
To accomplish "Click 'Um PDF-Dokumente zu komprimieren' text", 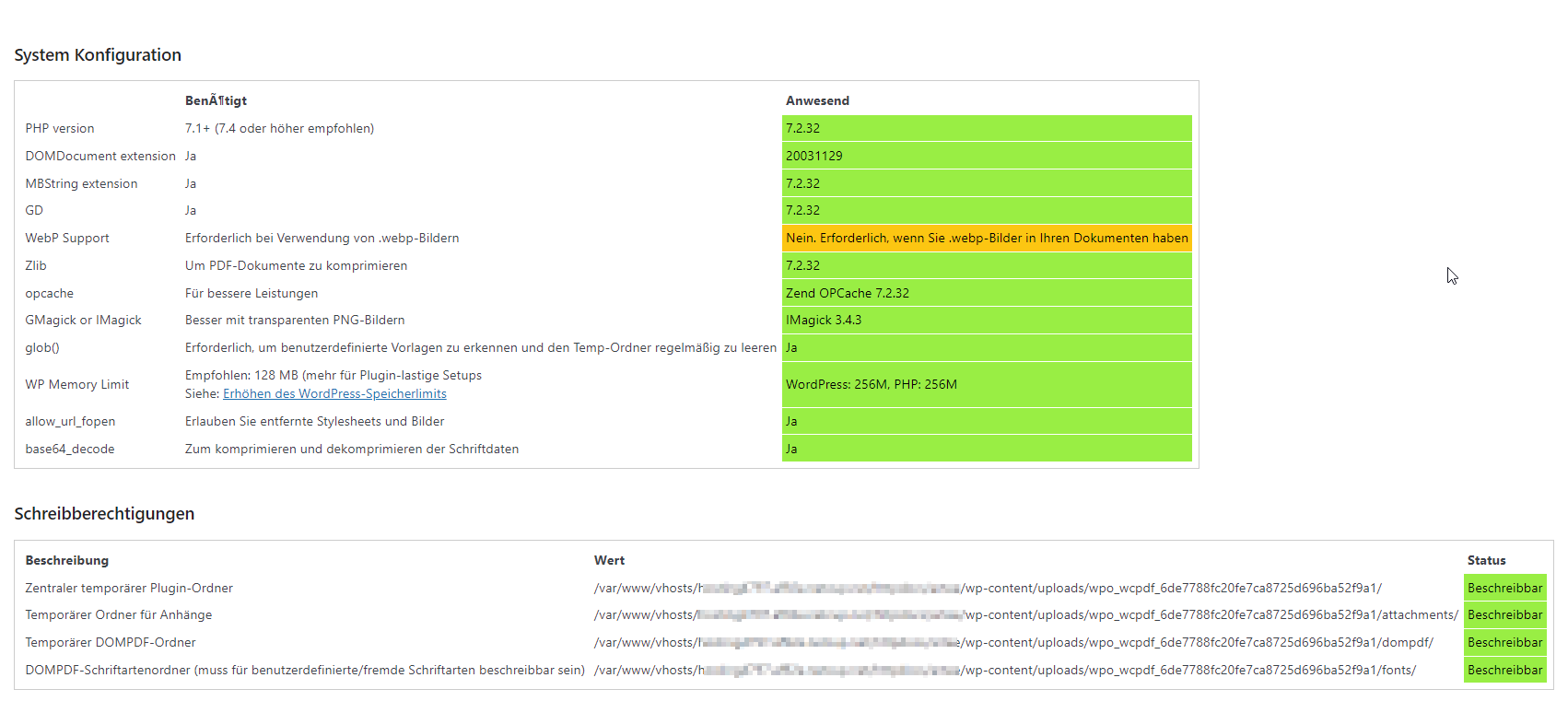I will (x=296, y=265).
